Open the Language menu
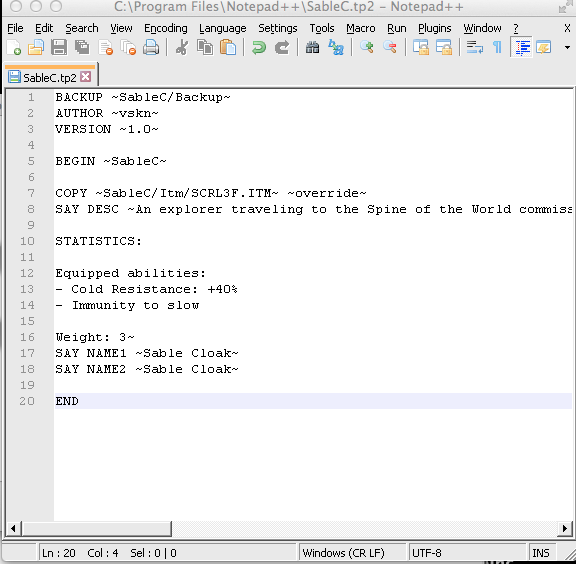The image size is (576, 564). click(223, 28)
